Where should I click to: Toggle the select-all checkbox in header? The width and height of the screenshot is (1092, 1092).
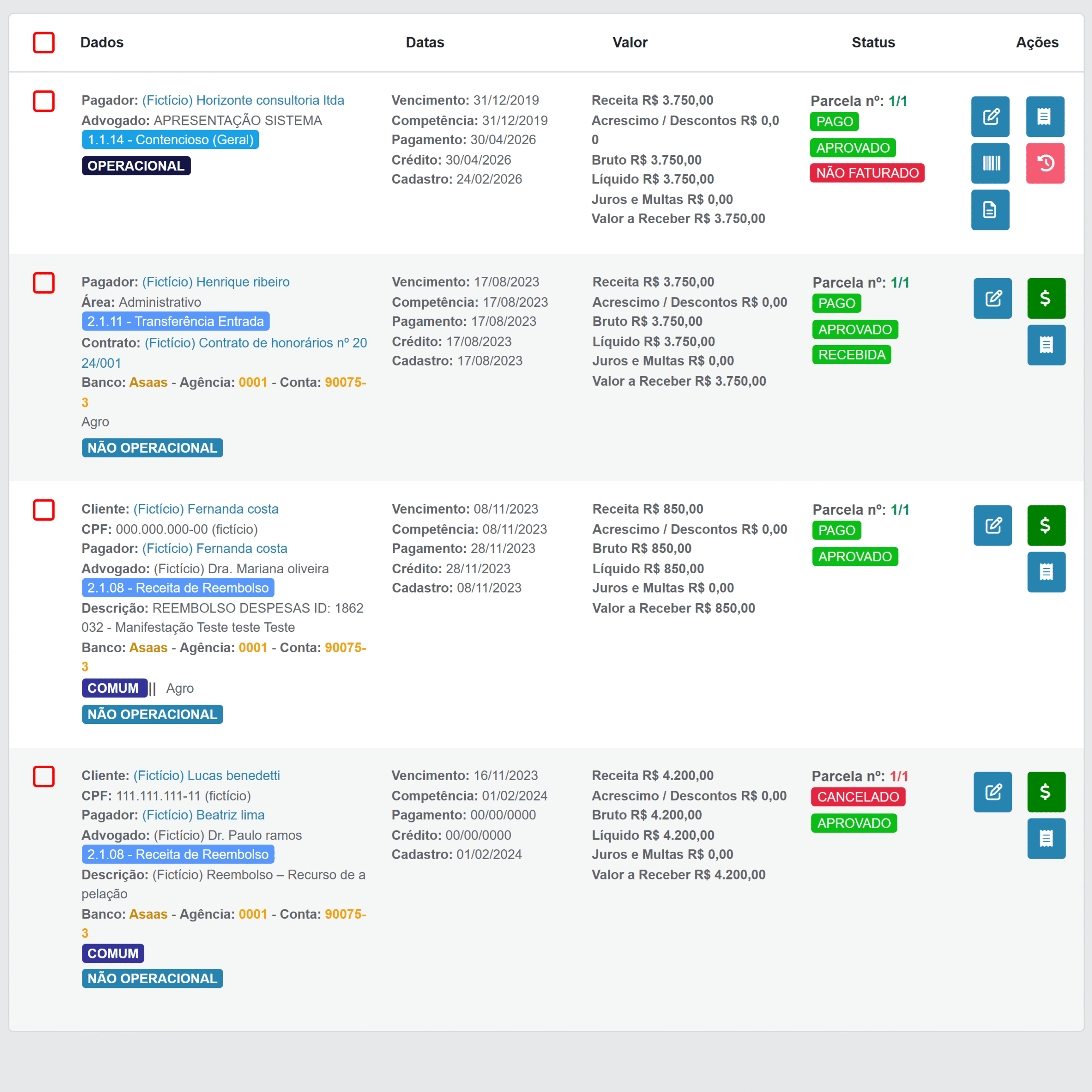point(44,42)
